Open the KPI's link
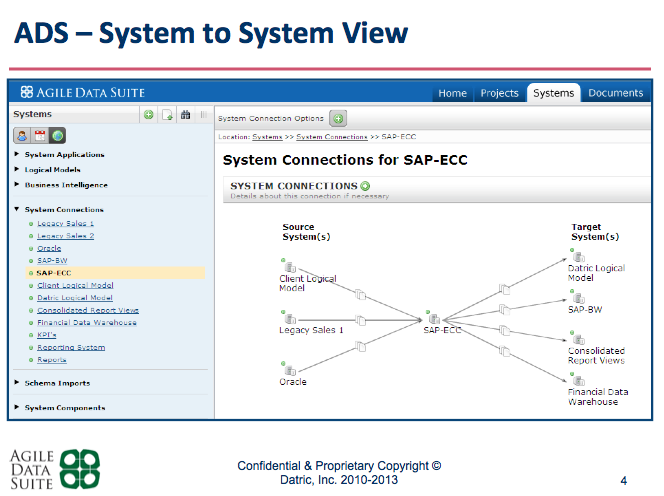The height and width of the screenshot is (496, 664). coord(47,335)
